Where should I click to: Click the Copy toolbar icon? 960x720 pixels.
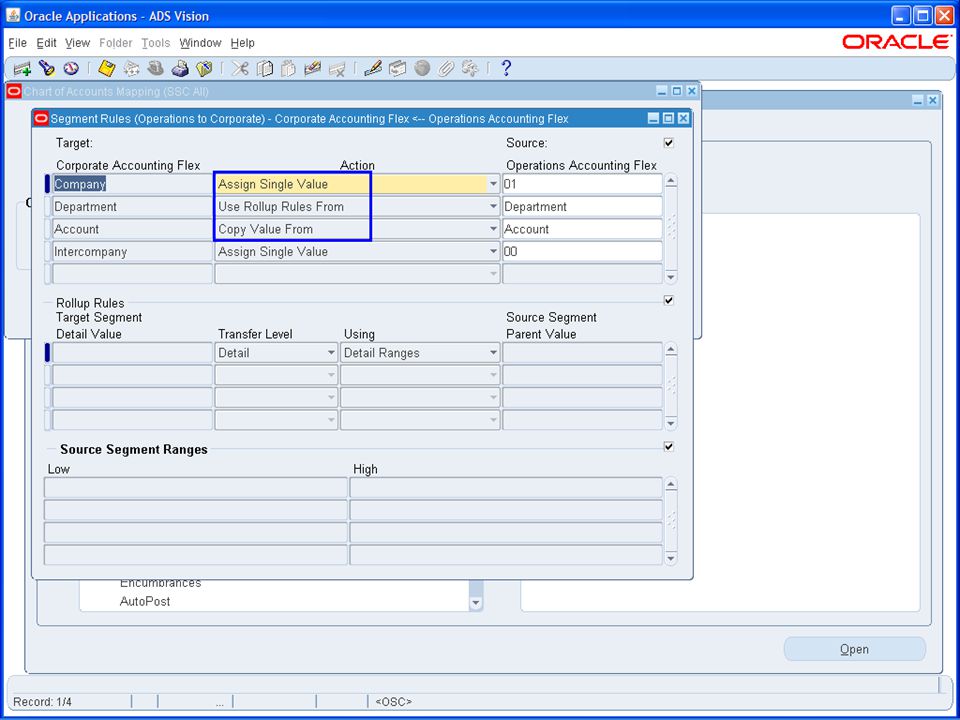264,69
